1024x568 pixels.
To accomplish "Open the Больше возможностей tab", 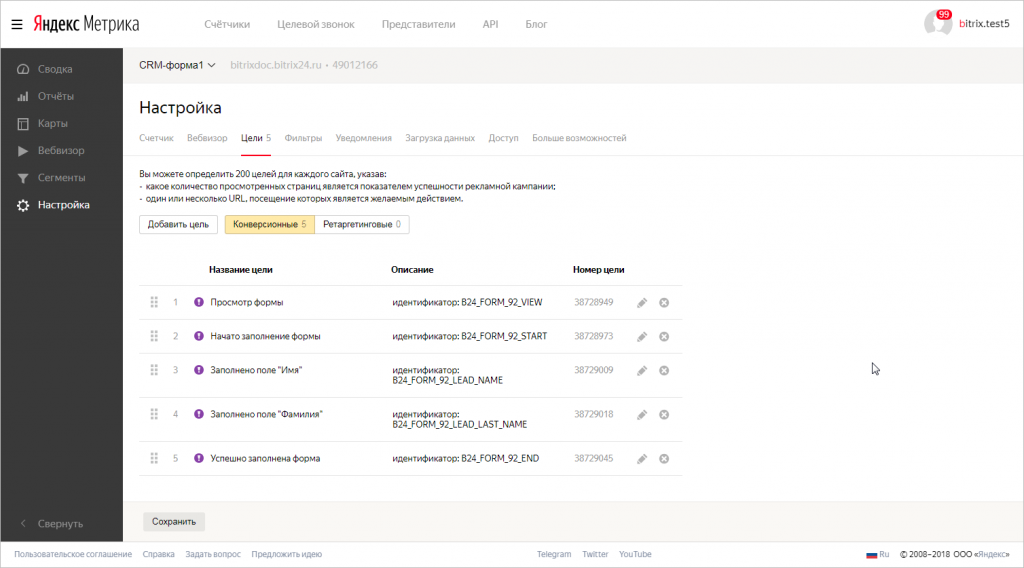I will tap(579, 138).
